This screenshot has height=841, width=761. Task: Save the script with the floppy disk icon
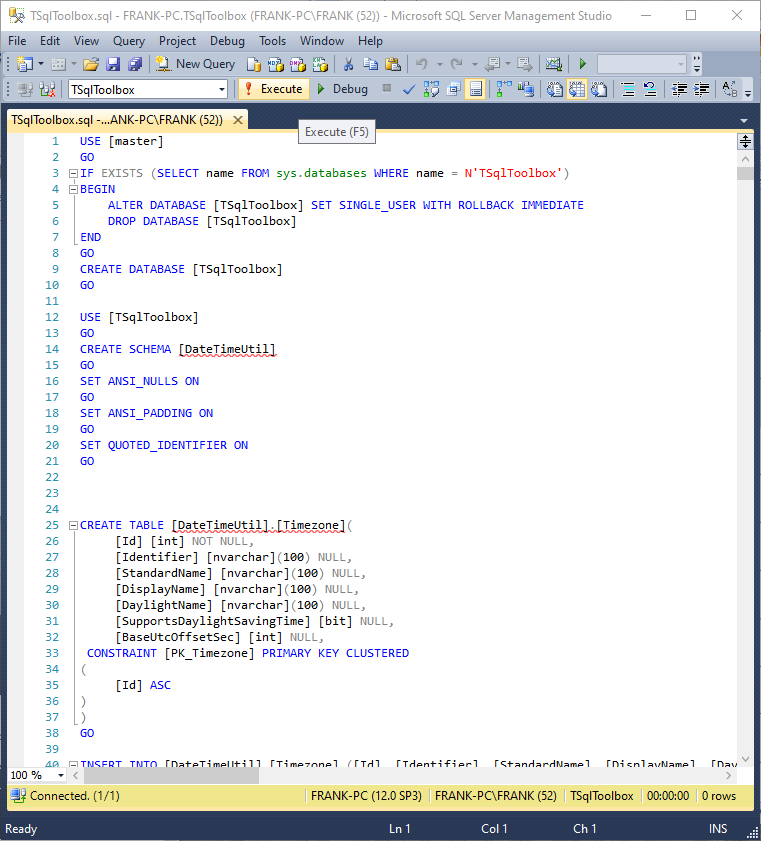click(x=113, y=64)
